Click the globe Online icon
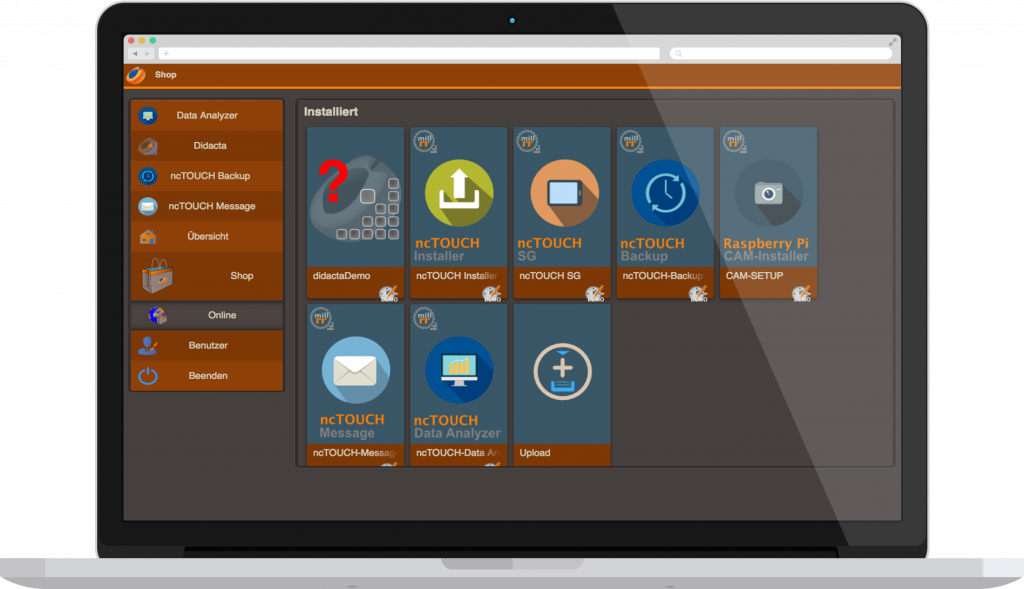Screen dimensions: 1024x589 [157, 315]
